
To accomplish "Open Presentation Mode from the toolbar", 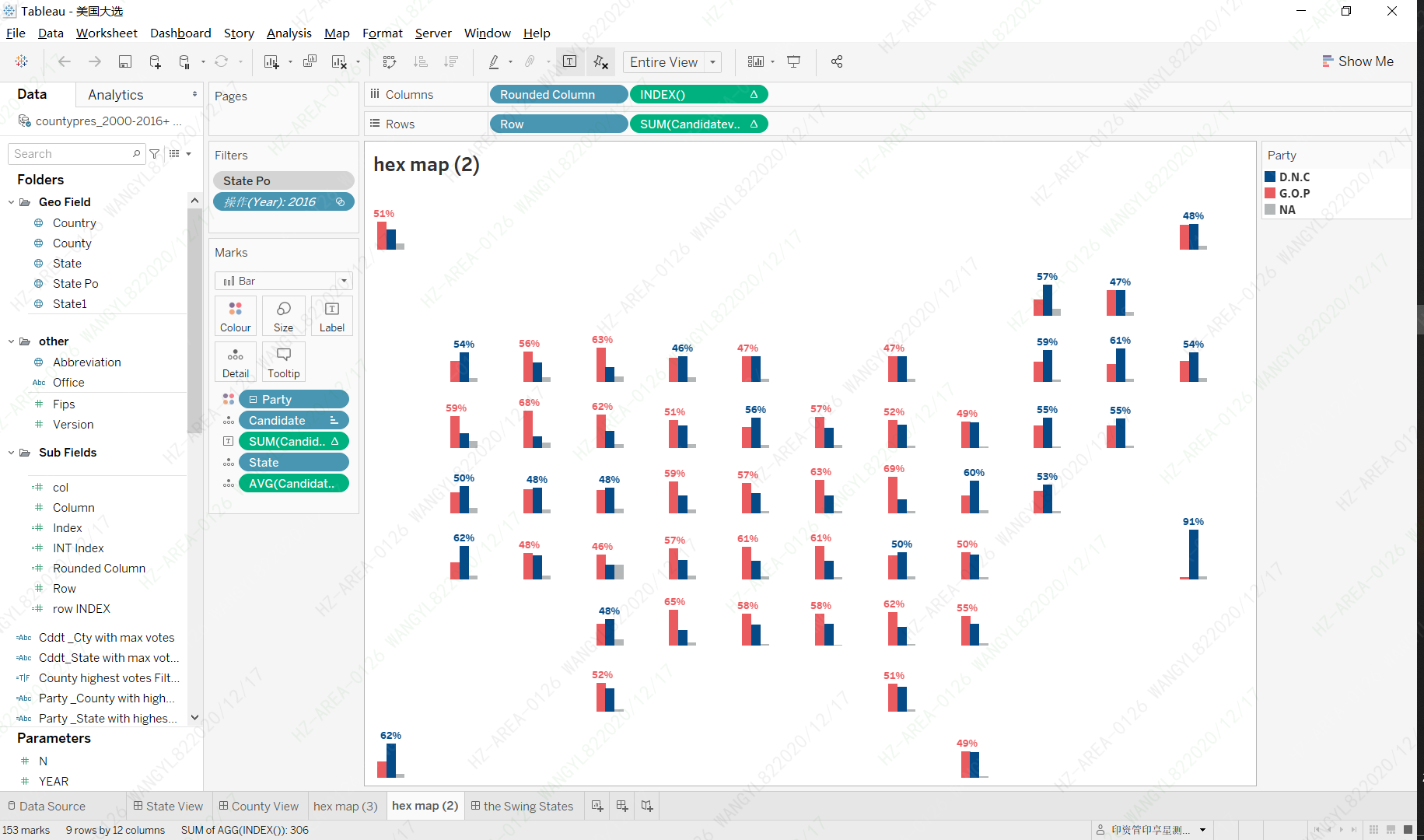I will pyautogui.click(x=793, y=62).
